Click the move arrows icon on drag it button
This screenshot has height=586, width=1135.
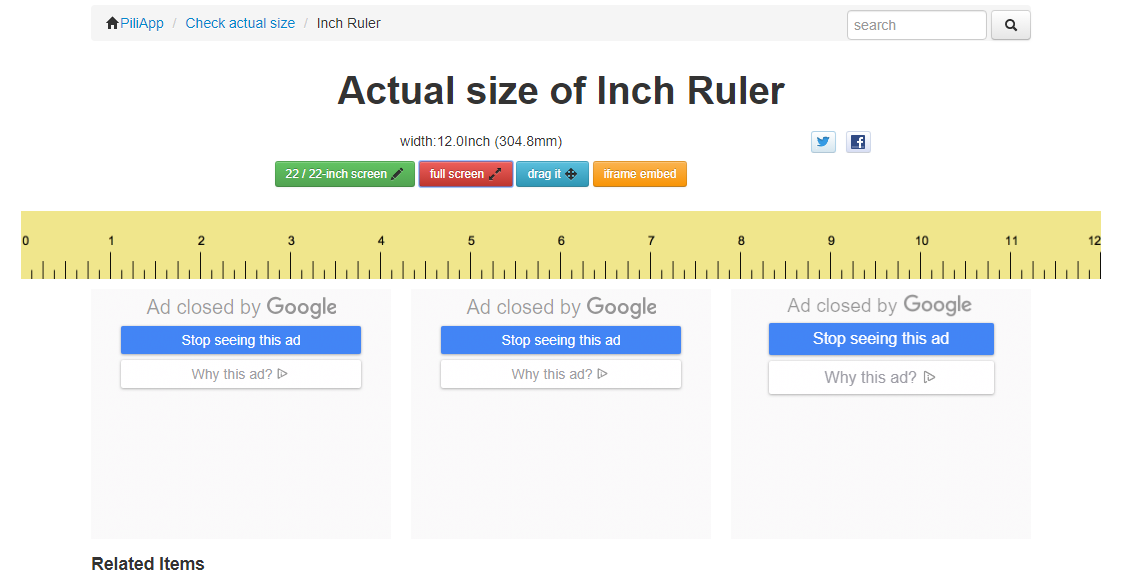pyautogui.click(x=571, y=173)
